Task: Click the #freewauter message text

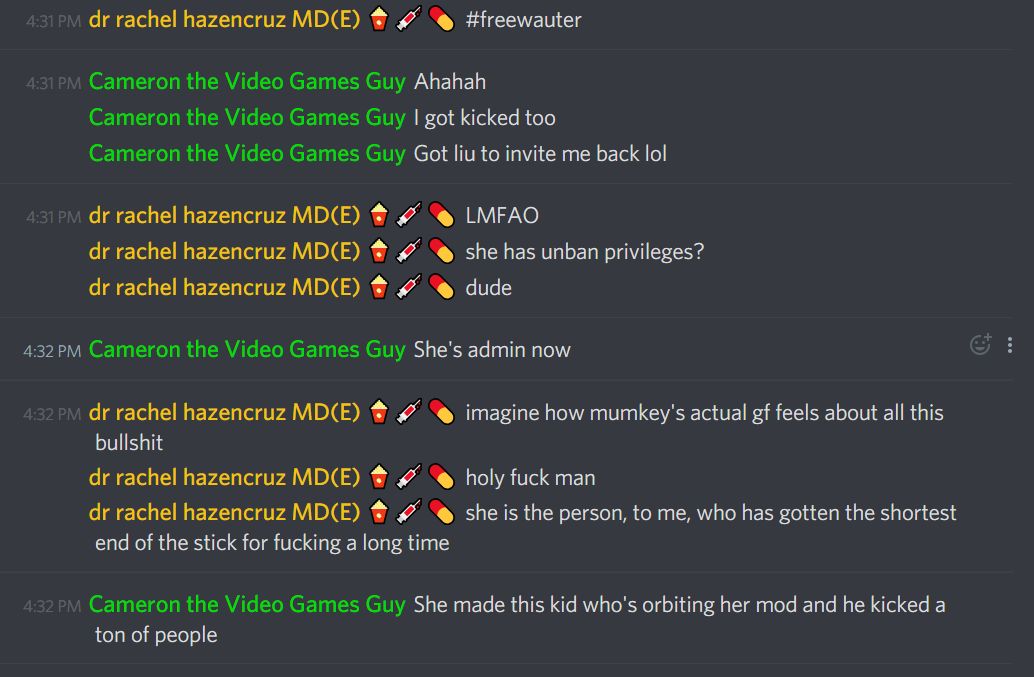Action: [x=524, y=20]
